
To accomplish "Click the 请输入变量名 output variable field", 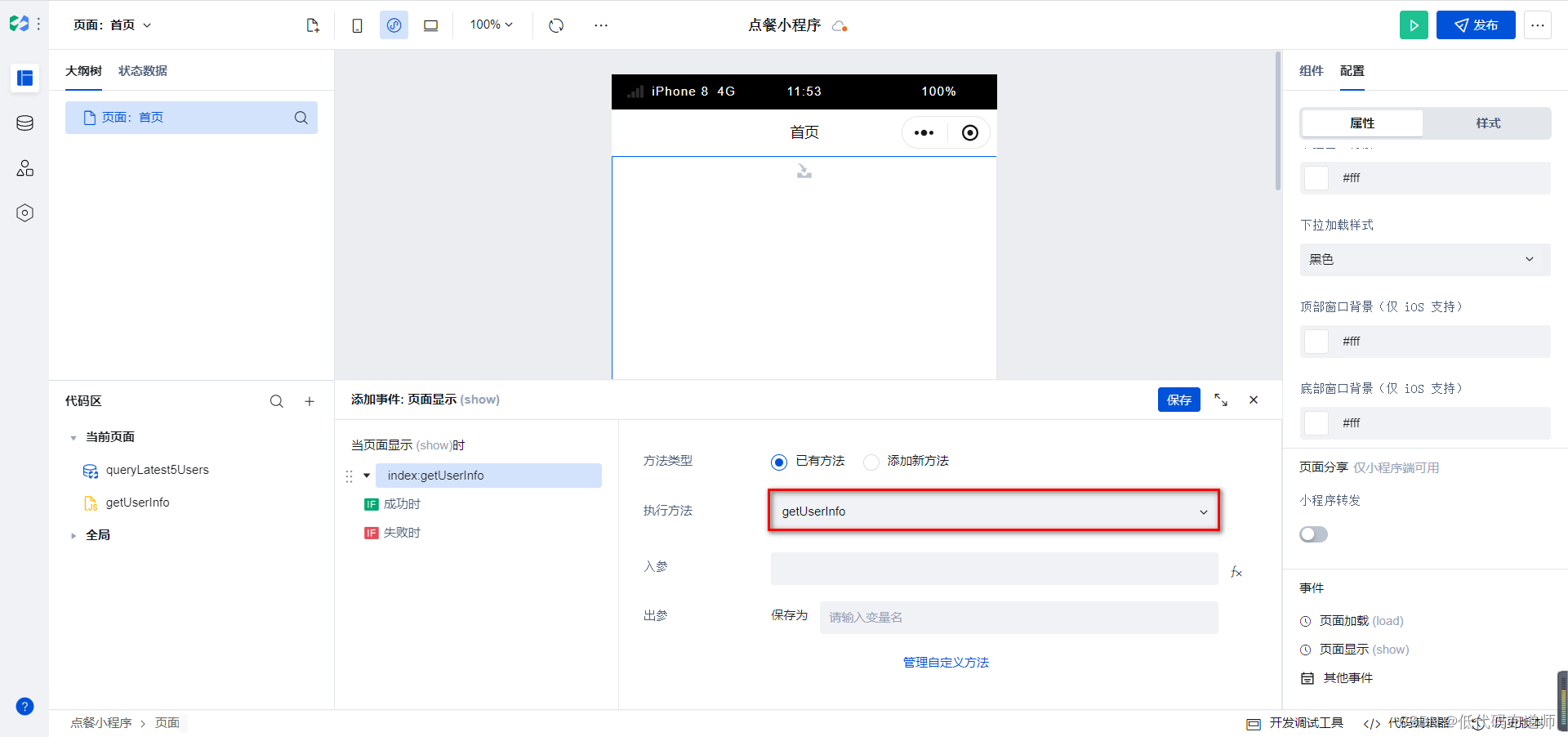I will (1018, 618).
